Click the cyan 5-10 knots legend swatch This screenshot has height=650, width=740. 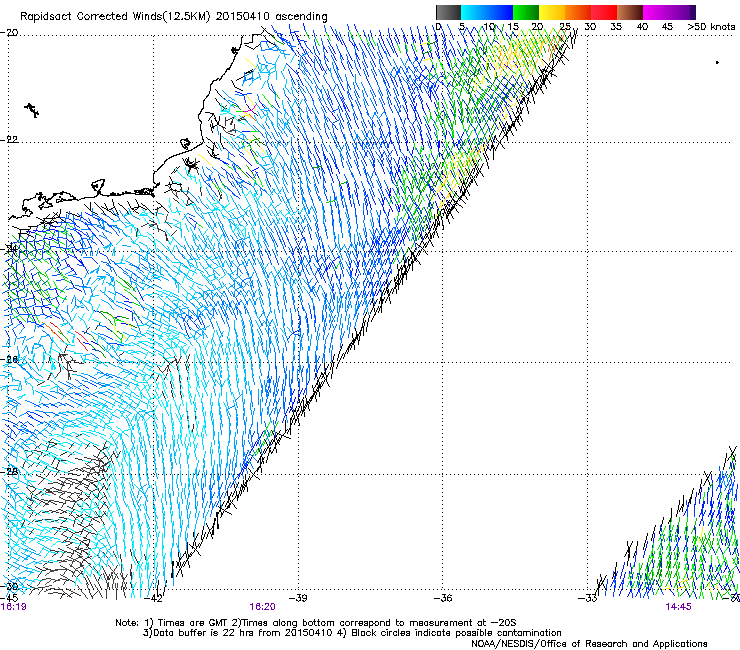474,12
